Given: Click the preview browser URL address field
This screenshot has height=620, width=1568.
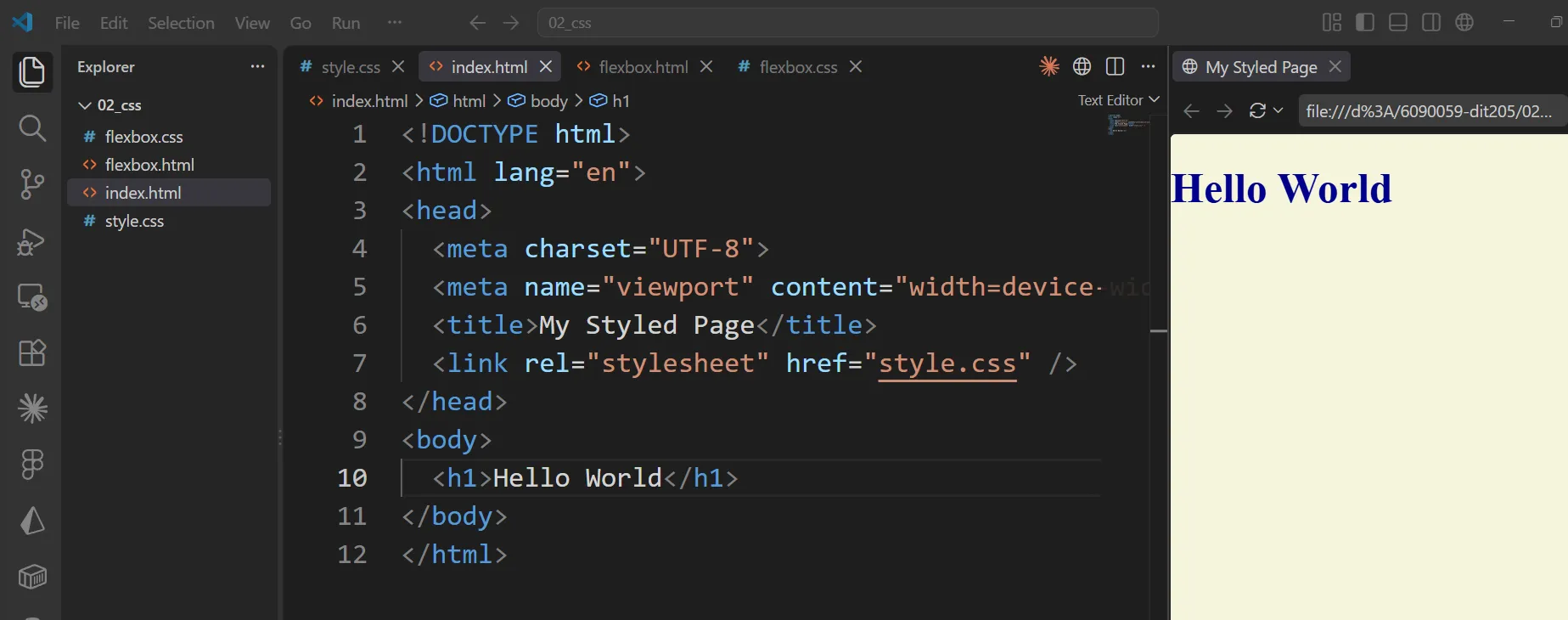Looking at the screenshot, I should (x=1432, y=111).
